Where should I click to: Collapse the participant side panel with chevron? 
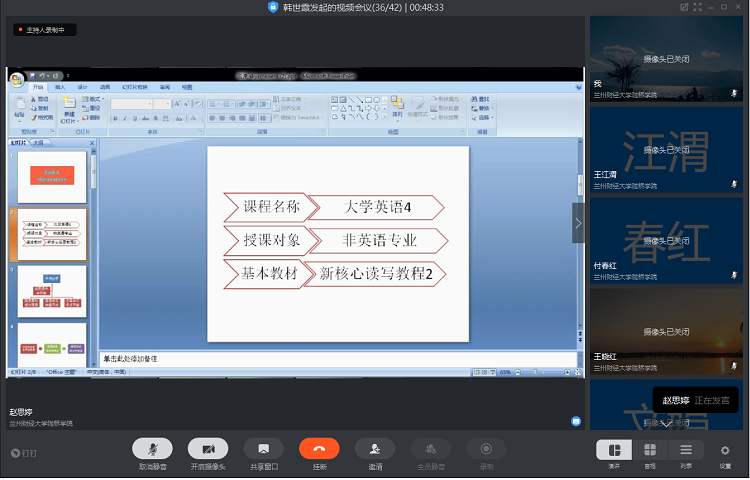point(578,223)
